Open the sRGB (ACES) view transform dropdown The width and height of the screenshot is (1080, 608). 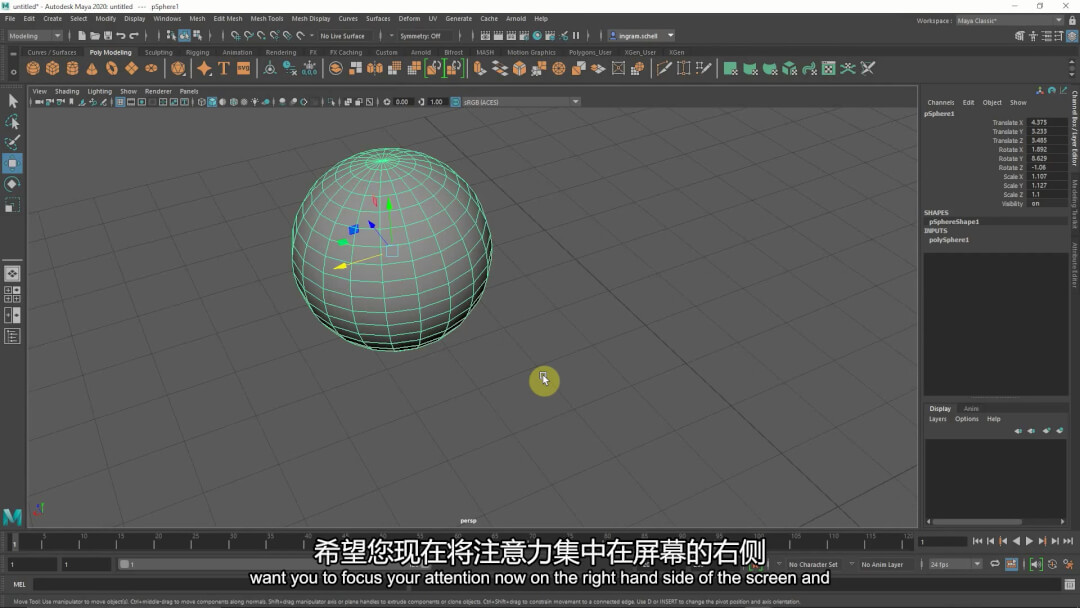tap(521, 102)
